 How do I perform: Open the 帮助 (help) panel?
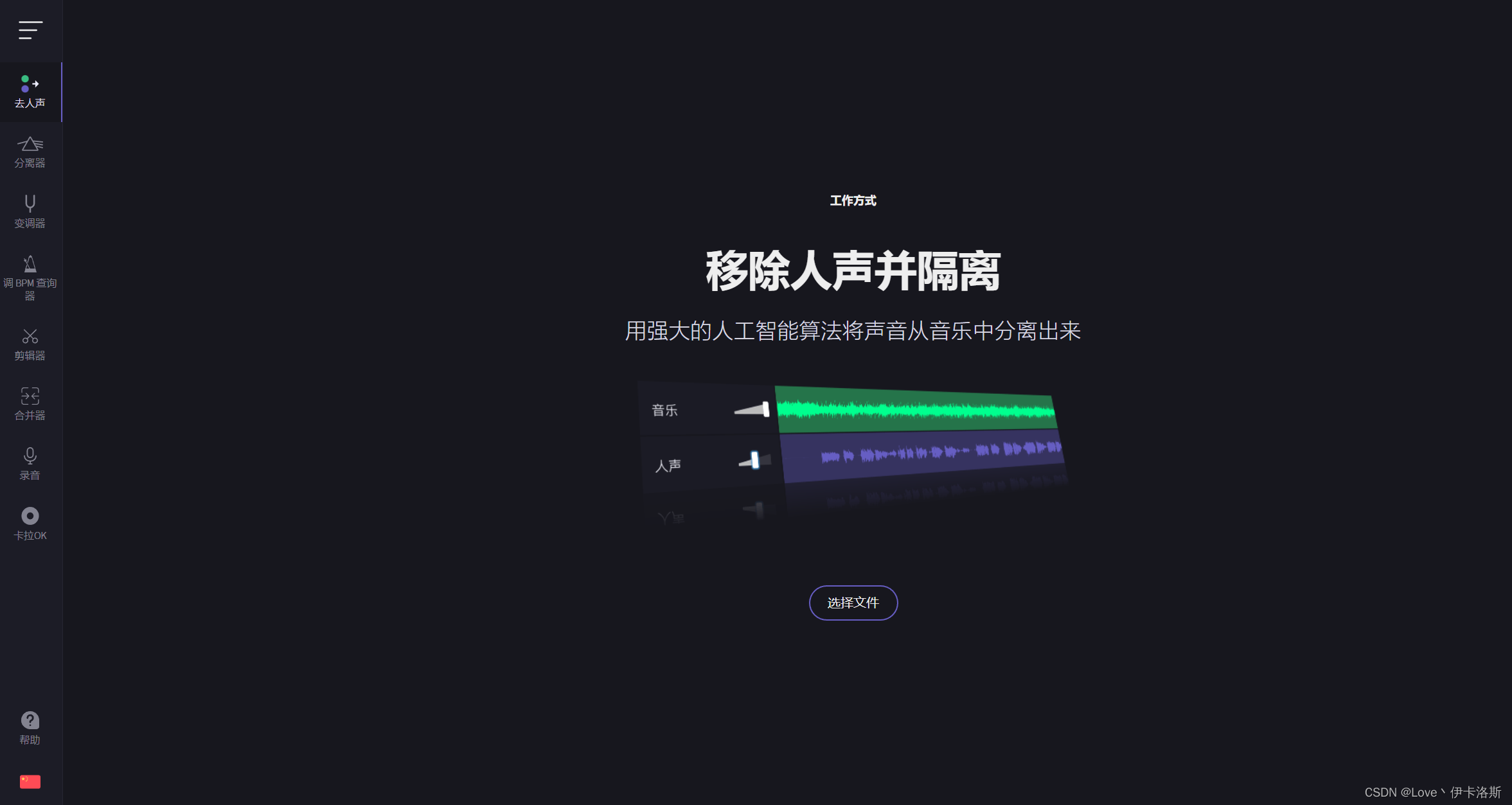[29, 727]
